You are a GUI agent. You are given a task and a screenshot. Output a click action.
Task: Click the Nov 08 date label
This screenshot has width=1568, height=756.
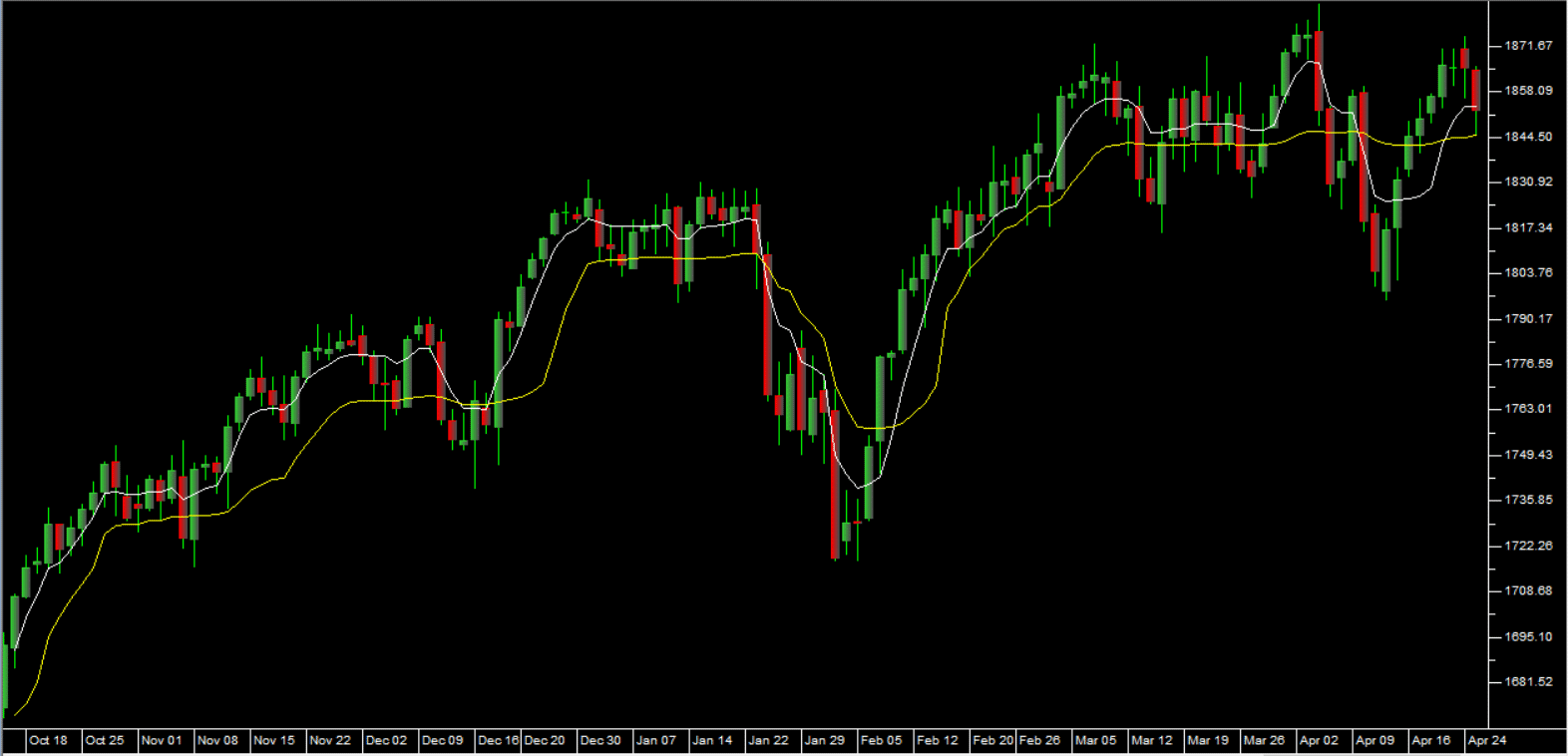pyautogui.click(x=217, y=740)
